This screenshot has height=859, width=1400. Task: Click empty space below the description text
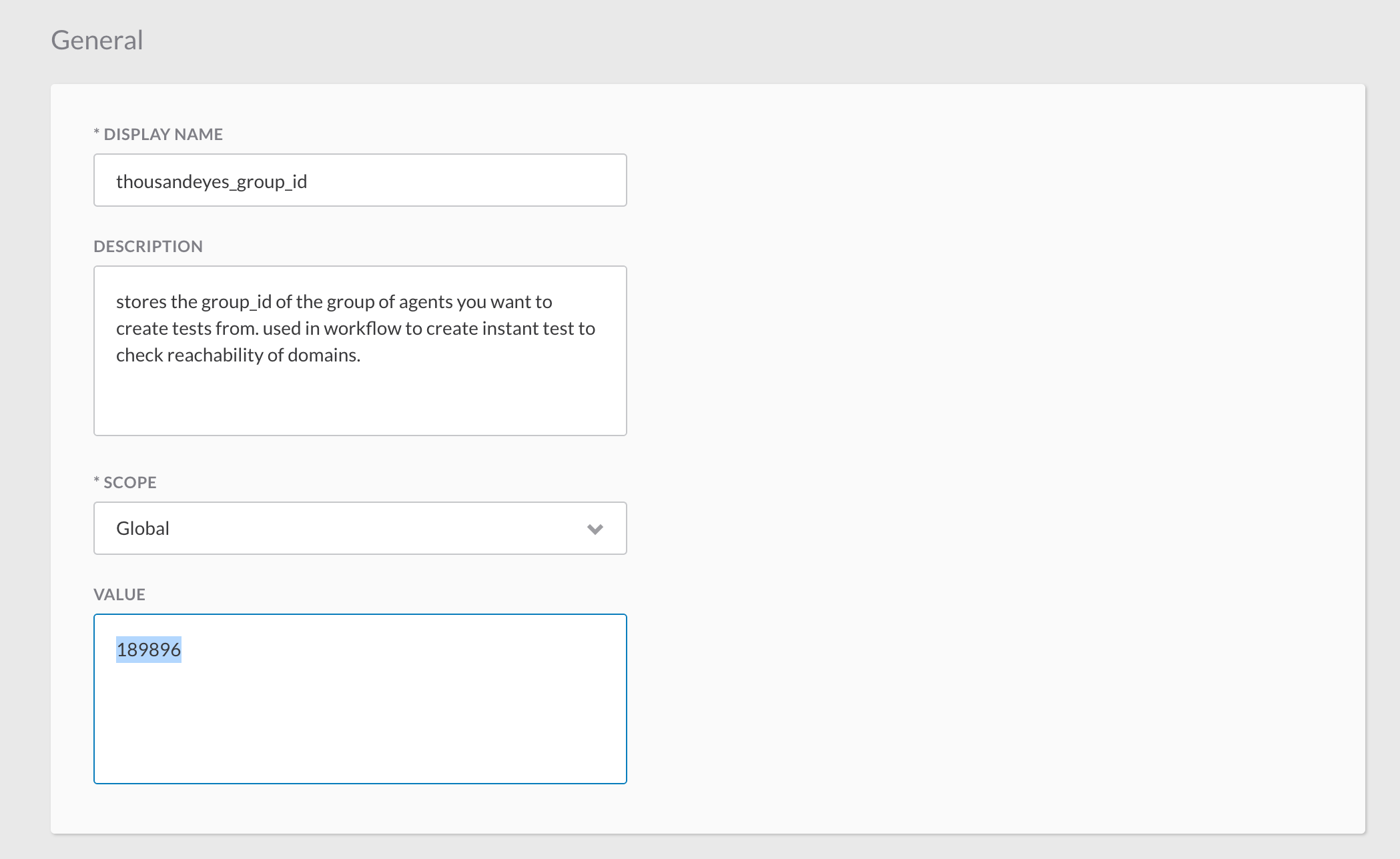360,404
